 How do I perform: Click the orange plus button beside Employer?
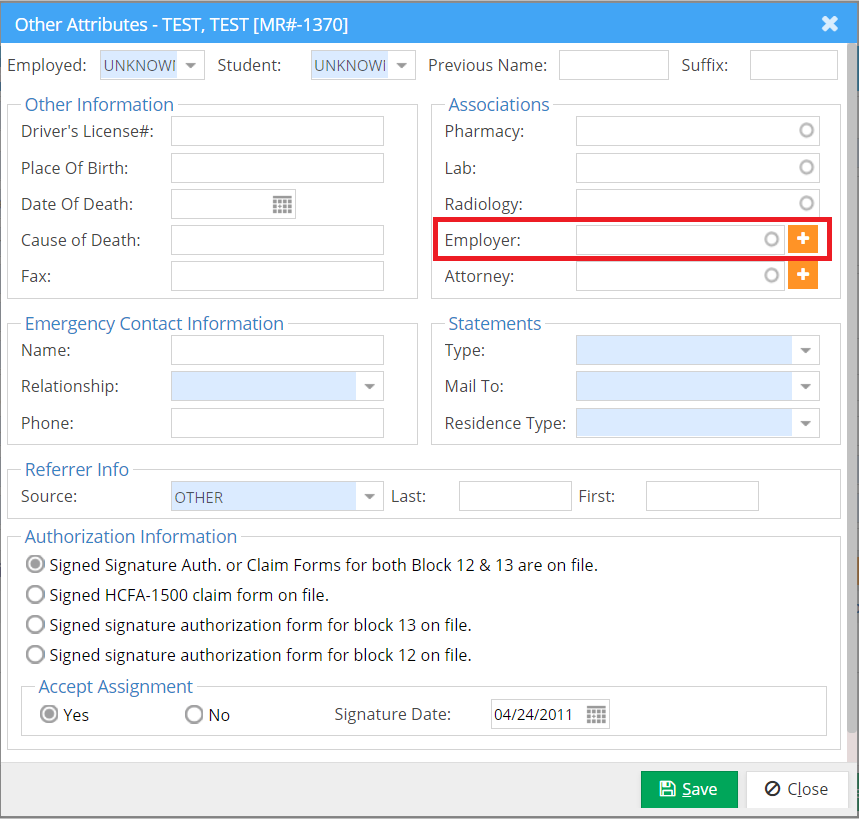click(x=802, y=239)
